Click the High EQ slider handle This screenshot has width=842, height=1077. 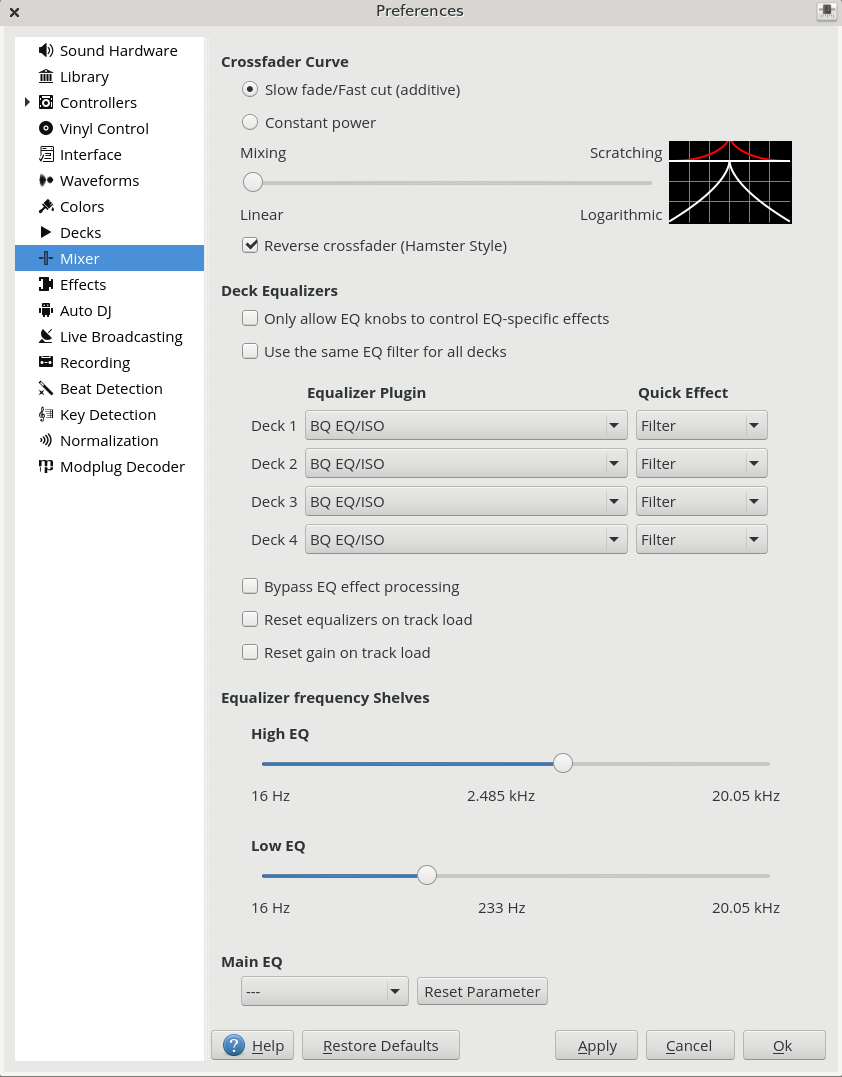(x=563, y=764)
